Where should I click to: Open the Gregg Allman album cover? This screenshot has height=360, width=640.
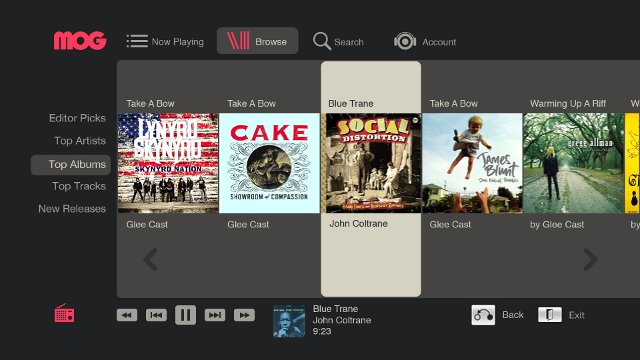(573, 163)
